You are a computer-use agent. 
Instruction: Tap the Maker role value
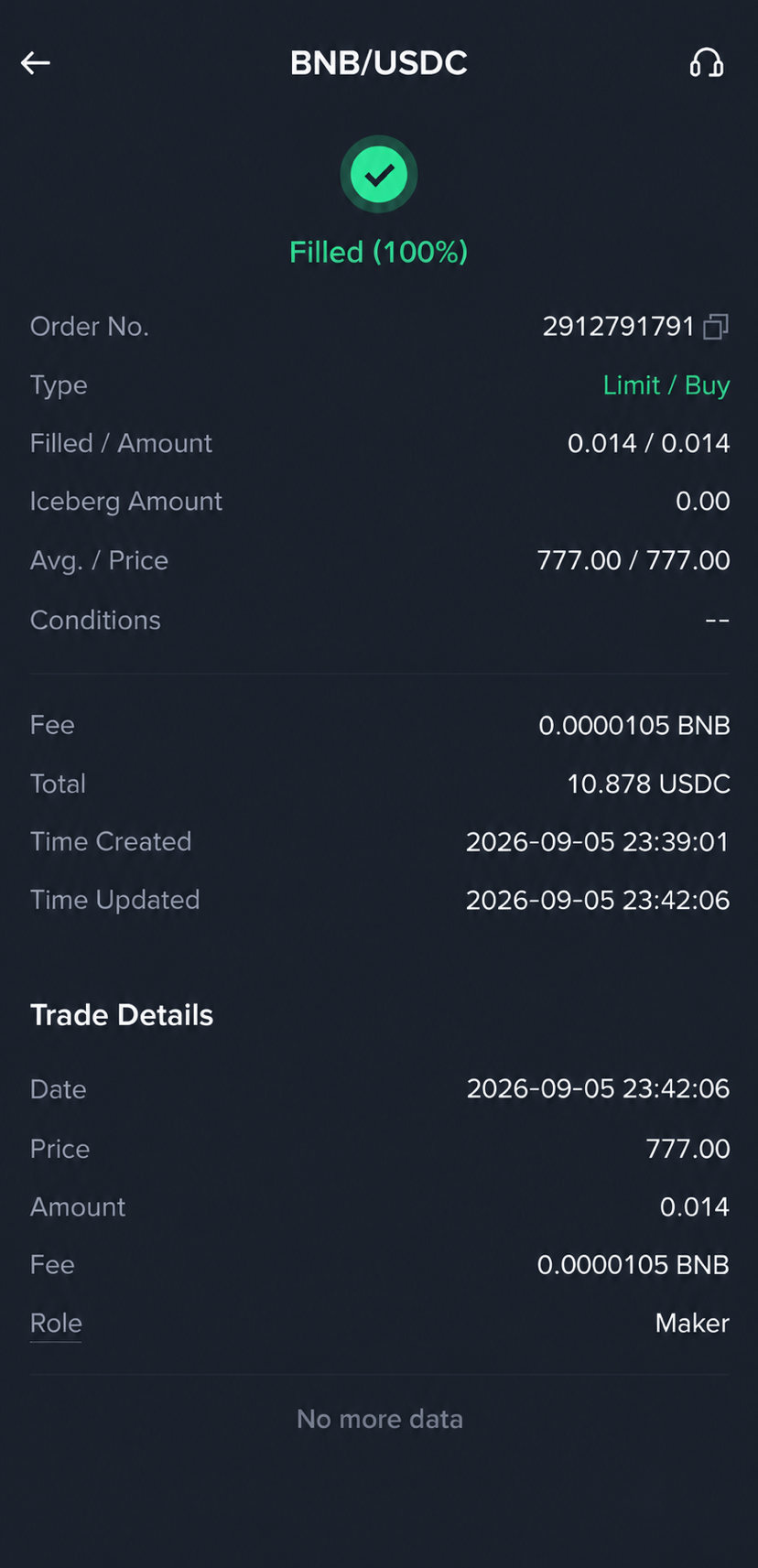click(692, 1324)
